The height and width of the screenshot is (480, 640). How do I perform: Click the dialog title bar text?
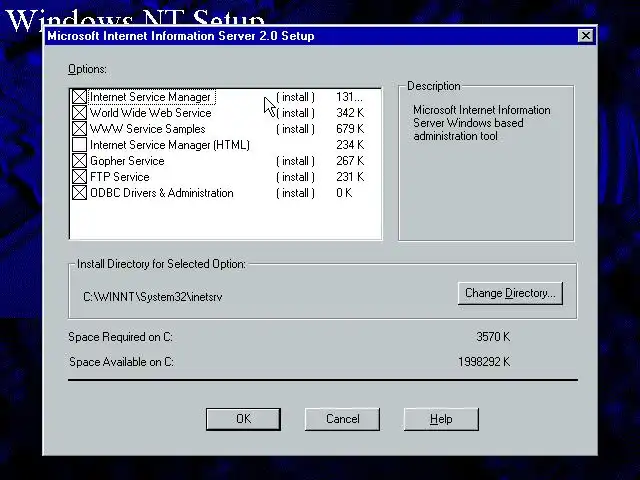click(x=181, y=36)
